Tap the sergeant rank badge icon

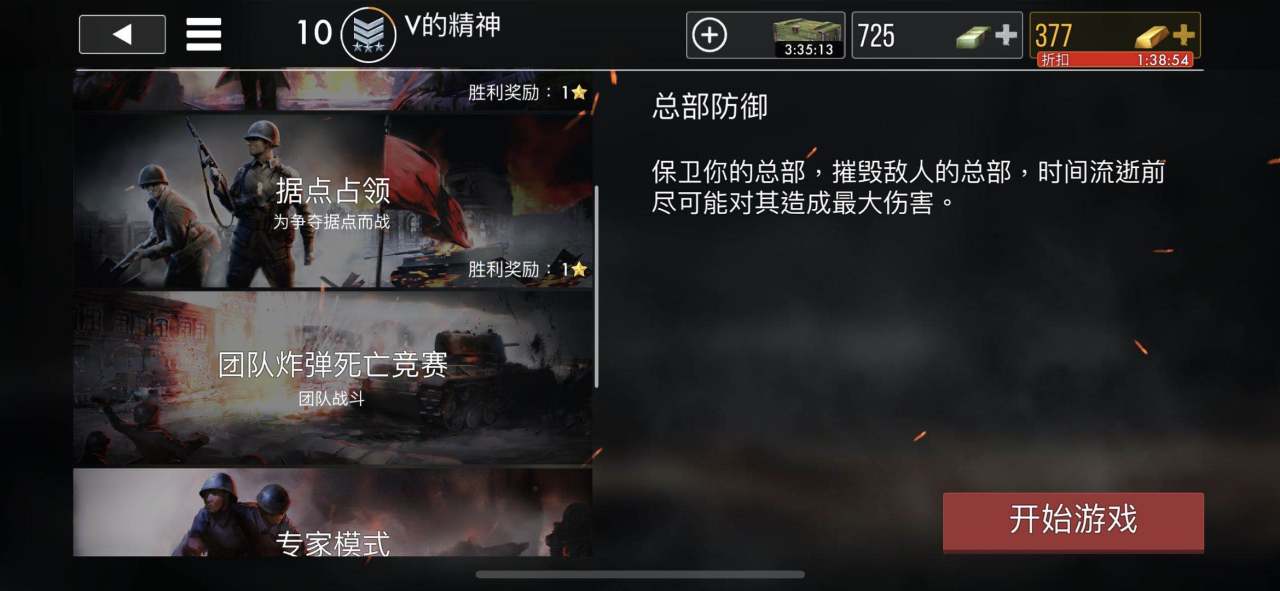[x=368, y=35]
